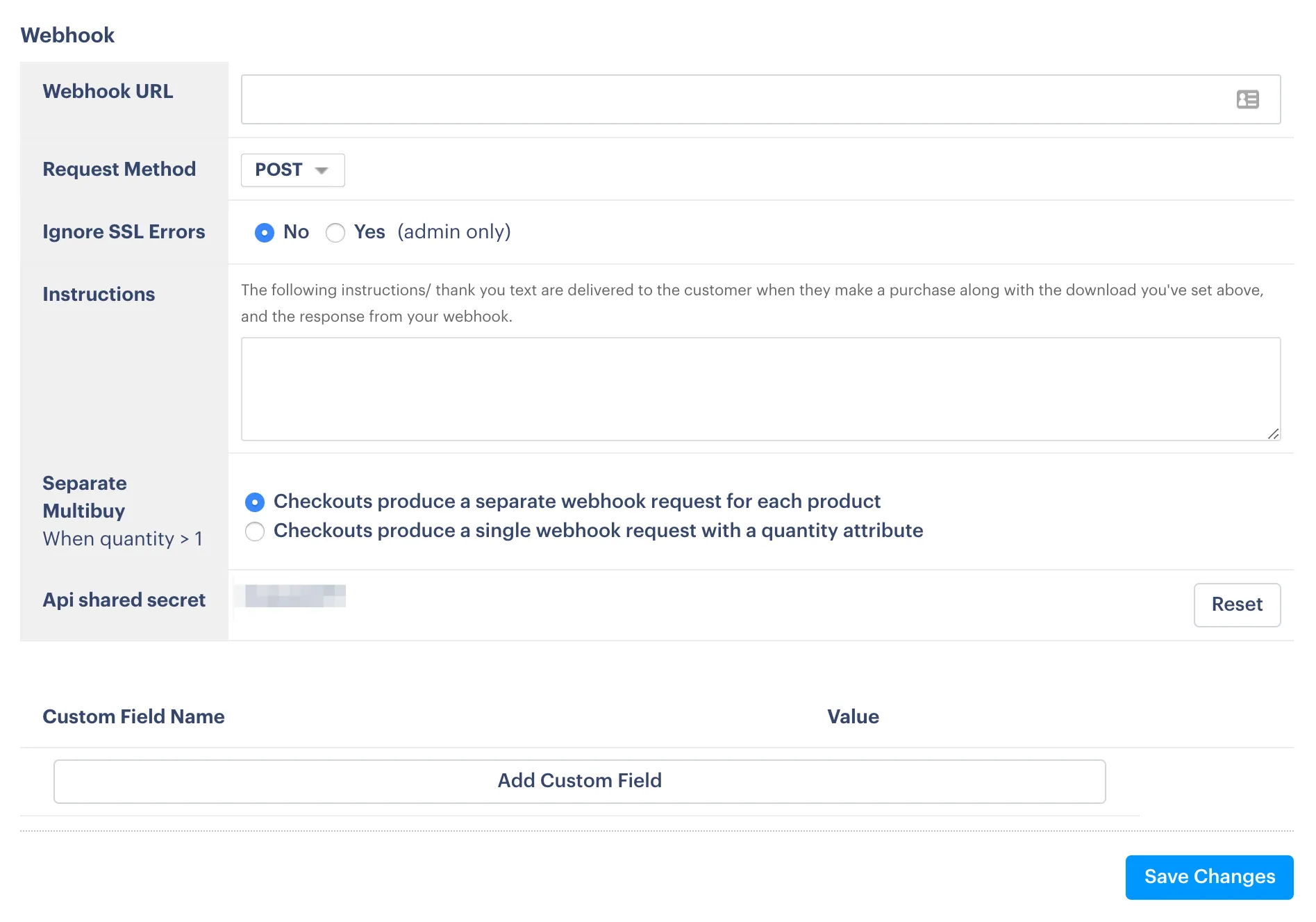Choose separate webhook request for each product

(x=255, y=502)
